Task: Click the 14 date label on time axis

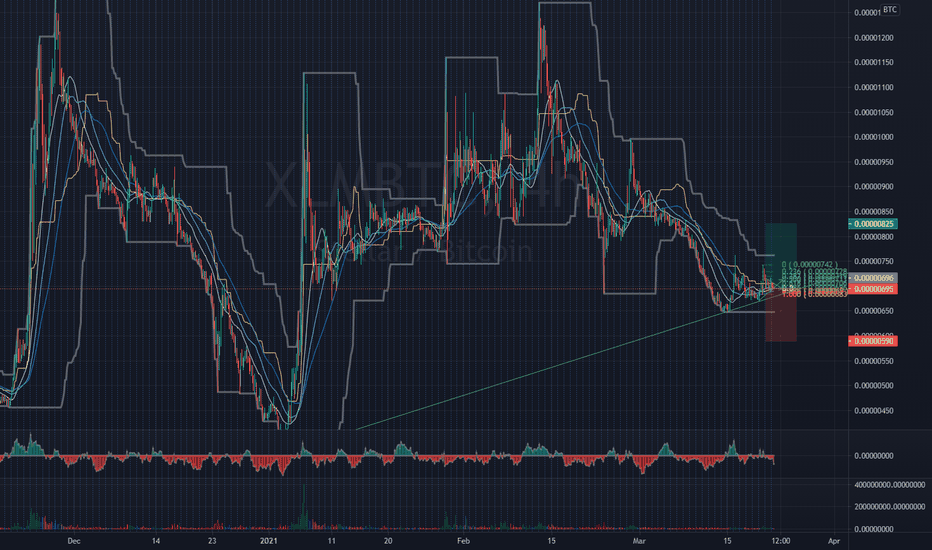Action: [156, 541]
